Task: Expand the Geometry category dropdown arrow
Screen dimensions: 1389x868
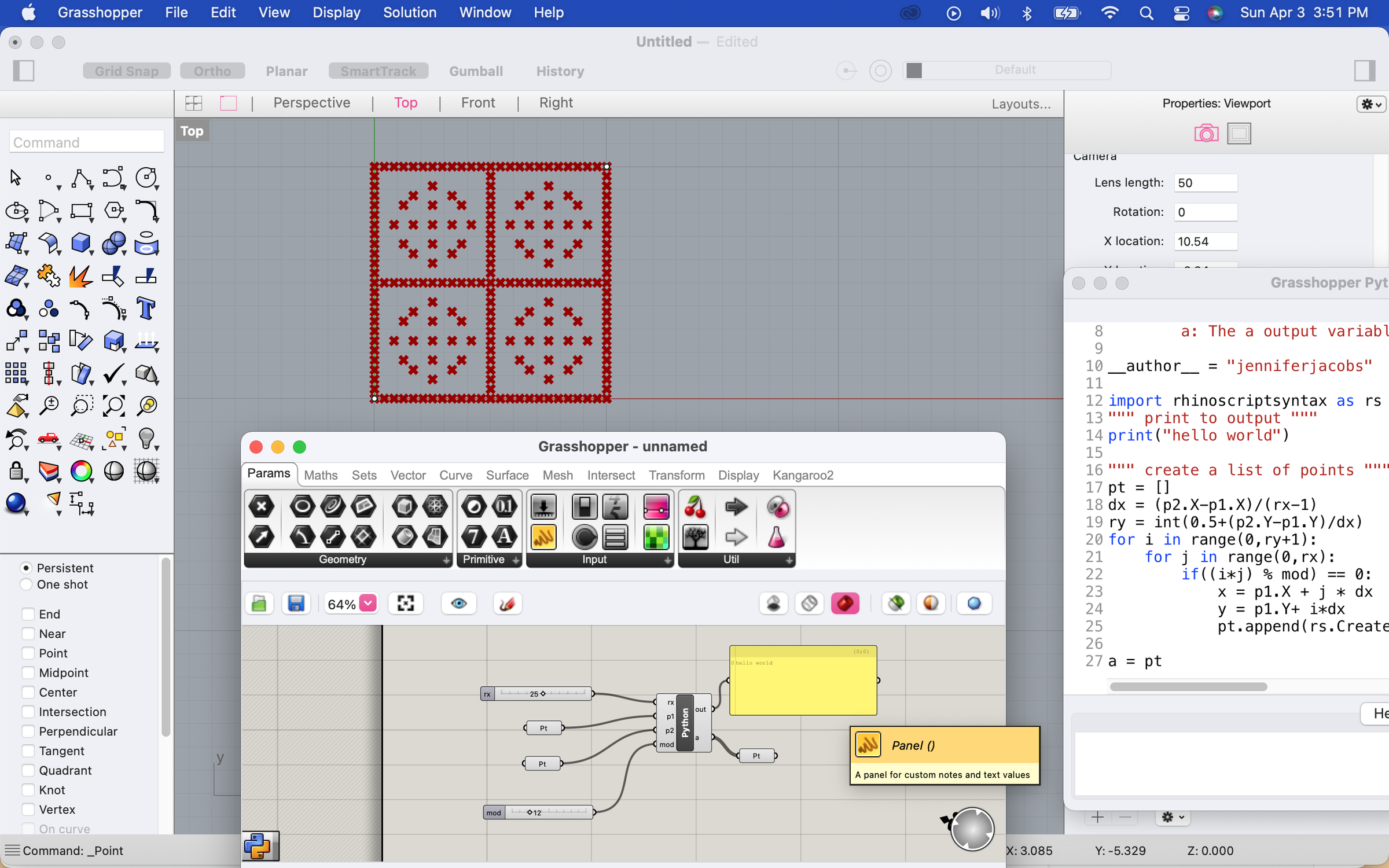Action: (446, 560)
